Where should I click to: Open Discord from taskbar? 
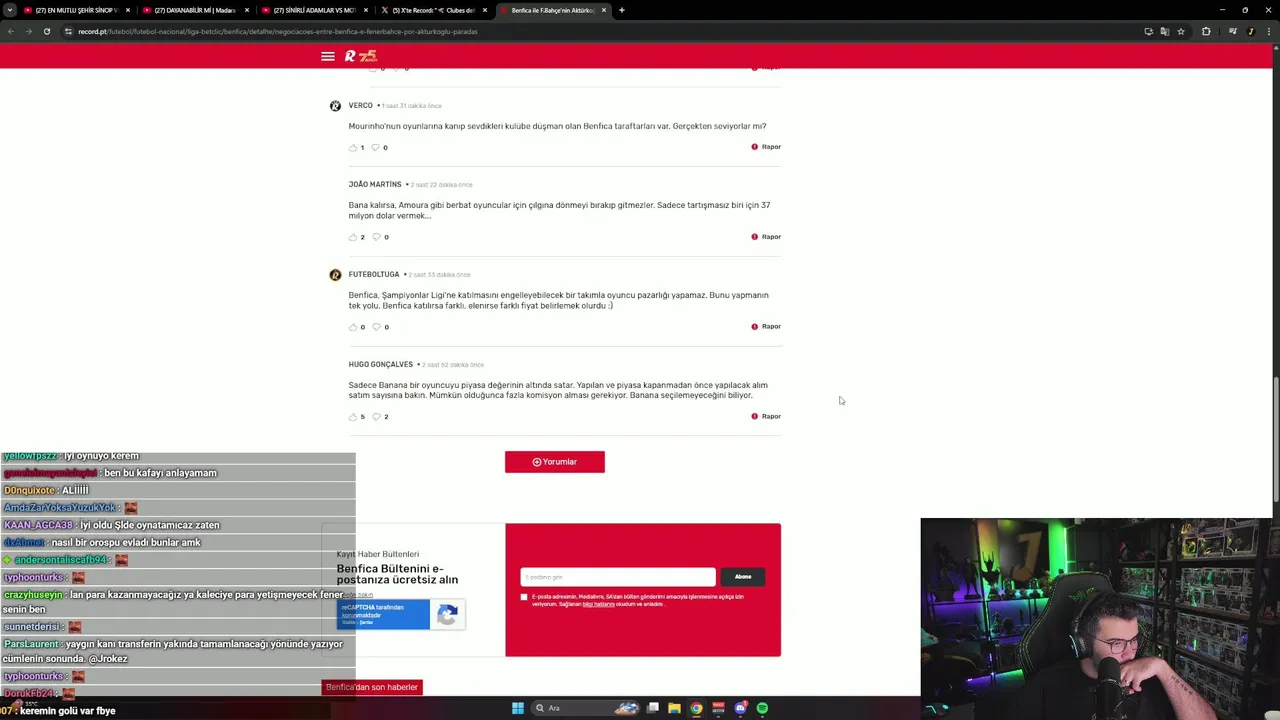741,708
